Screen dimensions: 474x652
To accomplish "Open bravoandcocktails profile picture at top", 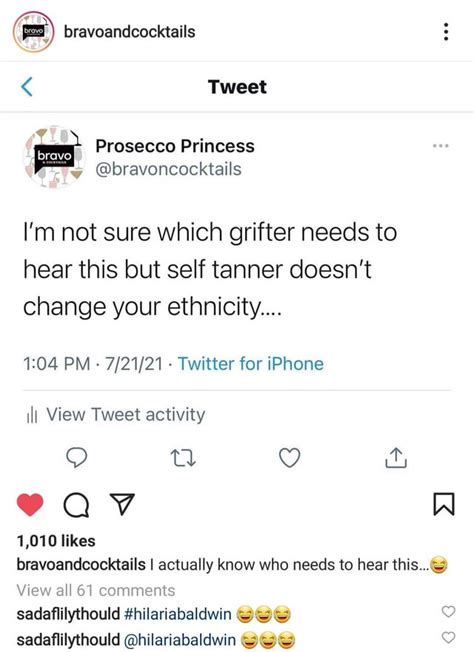I will point(33,32).
